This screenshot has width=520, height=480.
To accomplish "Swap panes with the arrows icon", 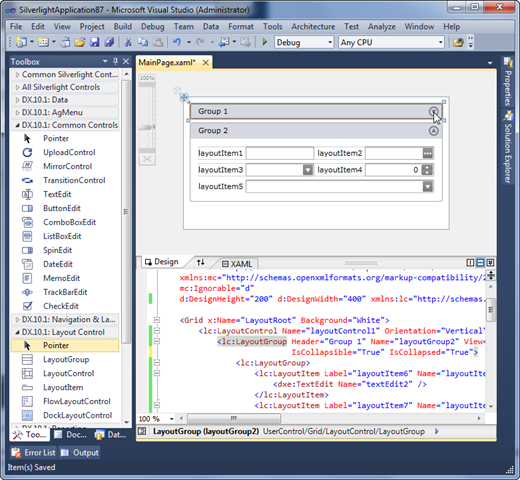I will coord(201,263).
